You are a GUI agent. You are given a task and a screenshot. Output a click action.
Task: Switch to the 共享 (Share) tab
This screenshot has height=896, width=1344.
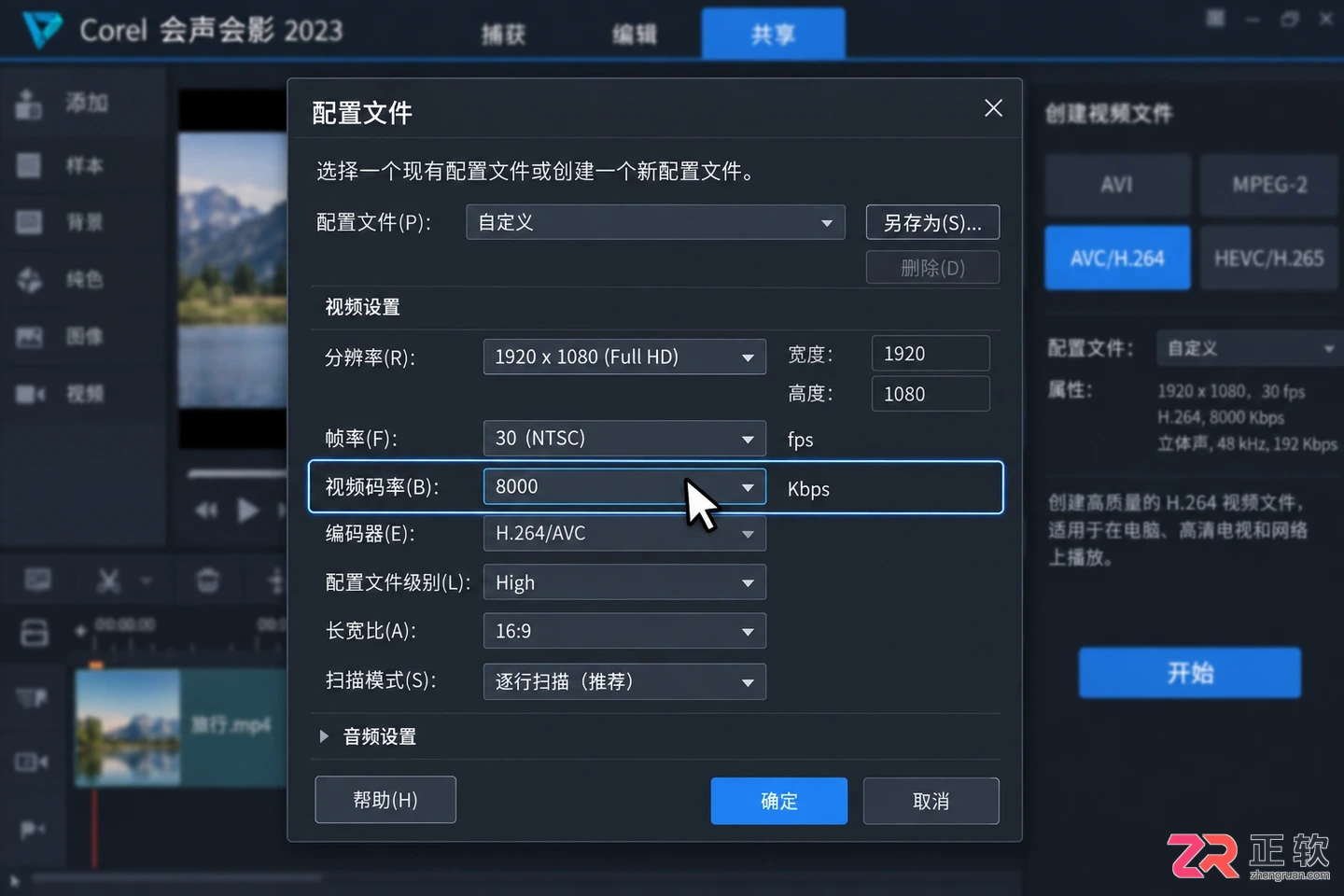coord(774,34)
